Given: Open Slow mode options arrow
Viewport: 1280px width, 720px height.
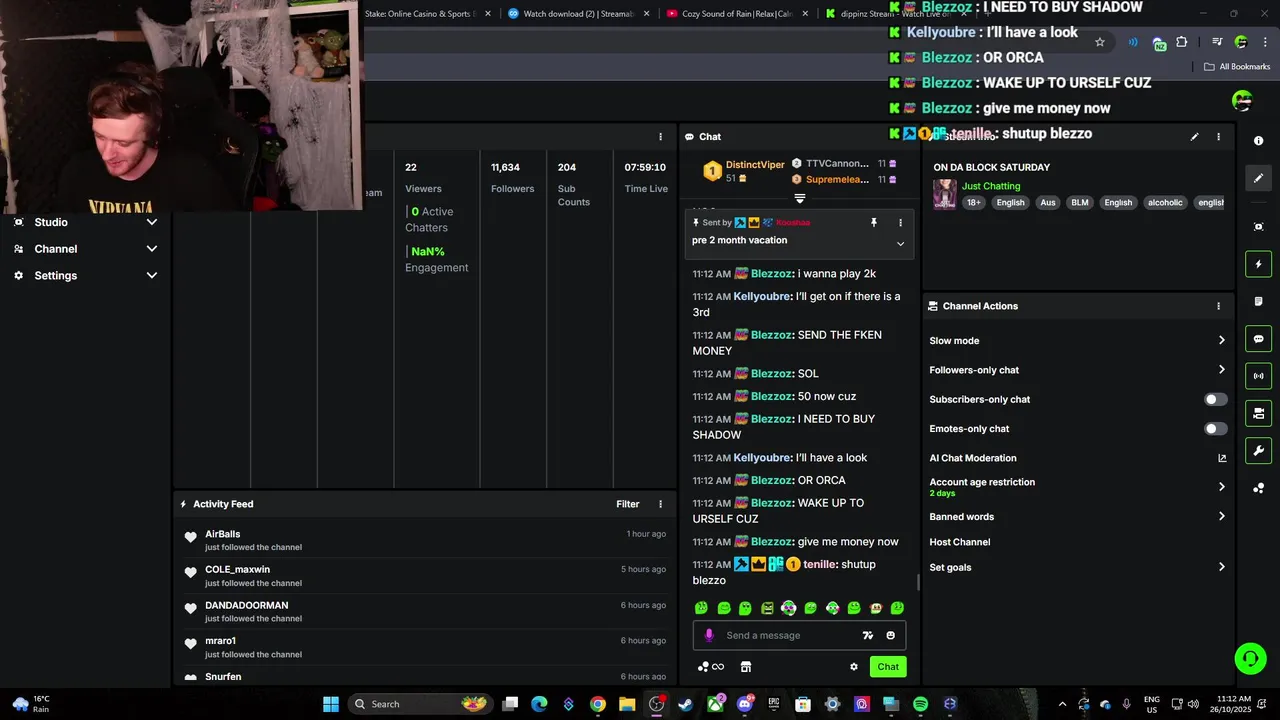Looking at the screenshot, I should pos(1221,341).
